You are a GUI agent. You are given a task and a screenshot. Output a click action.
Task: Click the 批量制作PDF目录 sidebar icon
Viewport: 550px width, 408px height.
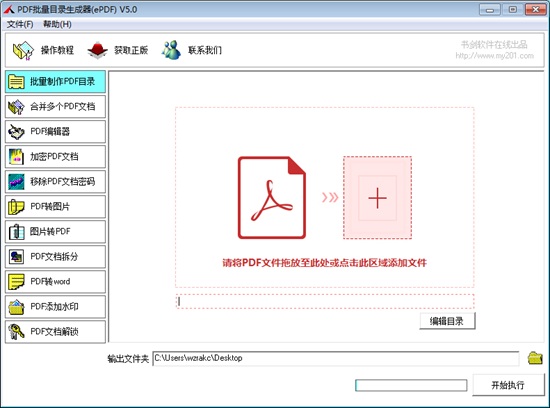16,82
